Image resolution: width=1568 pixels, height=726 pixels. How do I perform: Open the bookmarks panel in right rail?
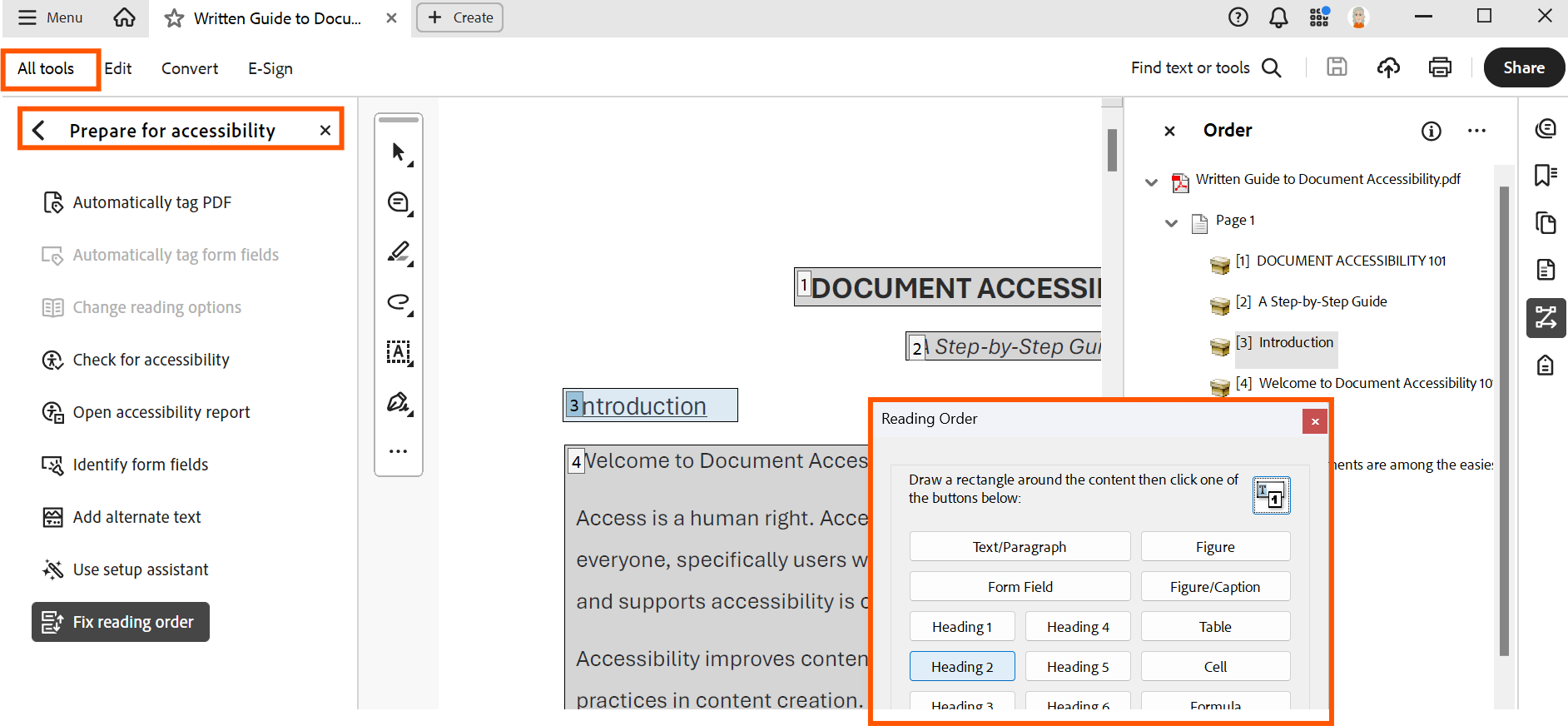click(x=1546, y=175)
